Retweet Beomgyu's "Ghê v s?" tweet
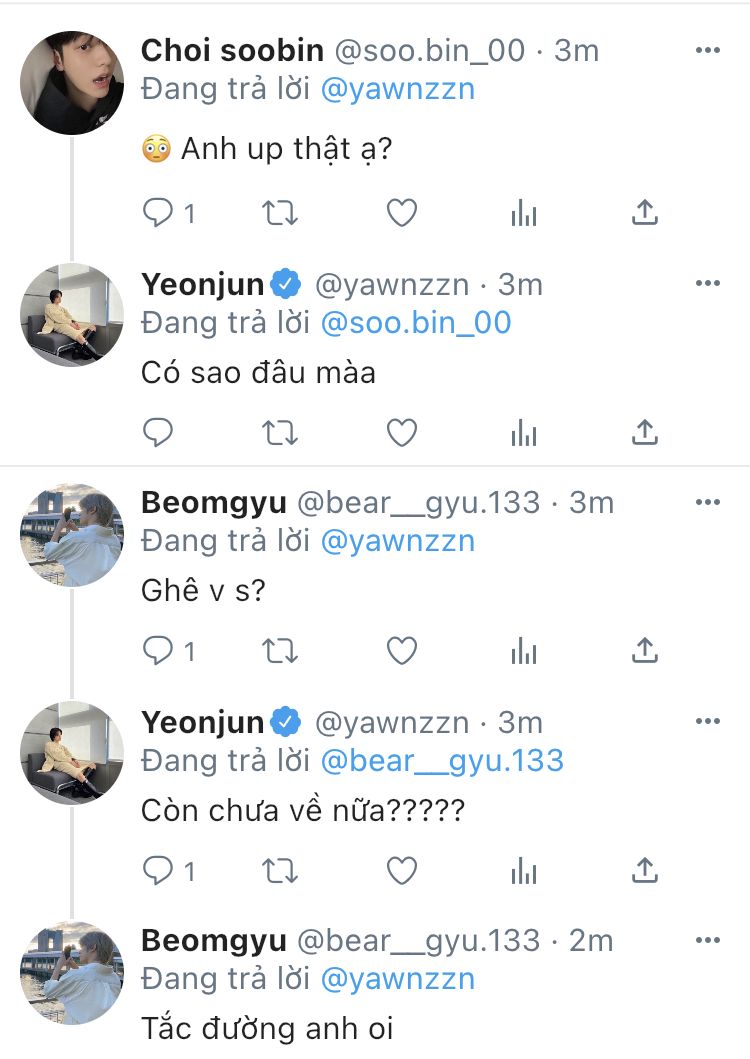 pyautogui.click(x=280, y=651)
